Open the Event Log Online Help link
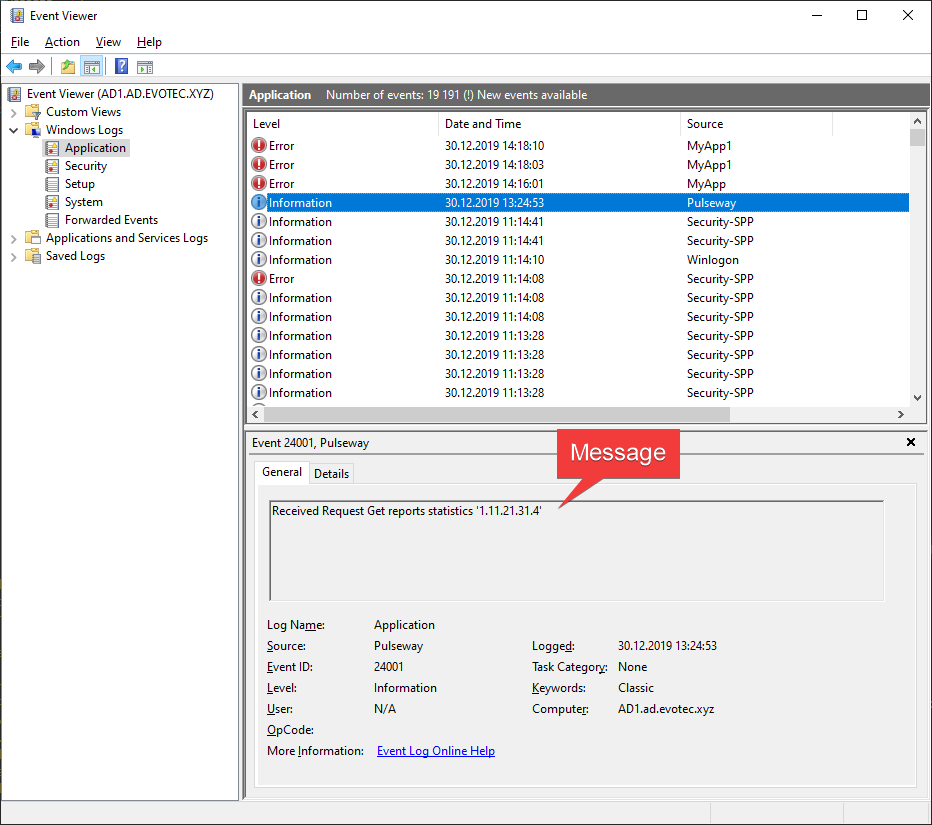The width and height of the screenshot is (932, 825). [x=435, y=751]
